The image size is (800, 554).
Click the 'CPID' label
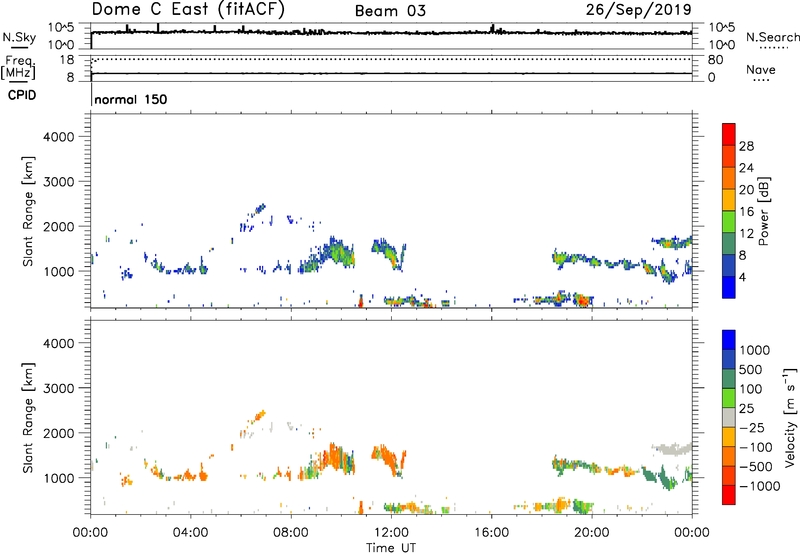(22, 95)
